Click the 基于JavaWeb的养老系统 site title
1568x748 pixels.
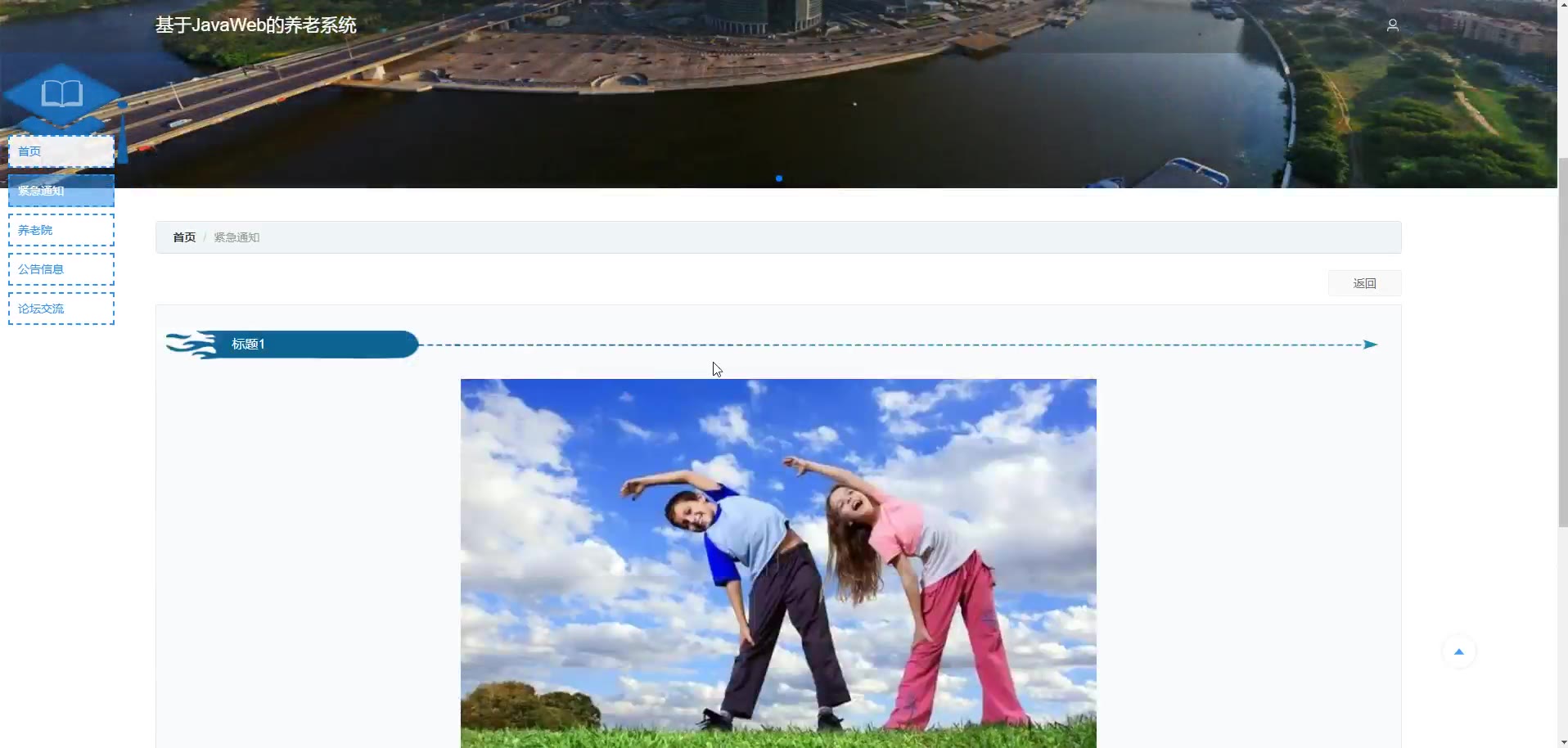[256, 25]
